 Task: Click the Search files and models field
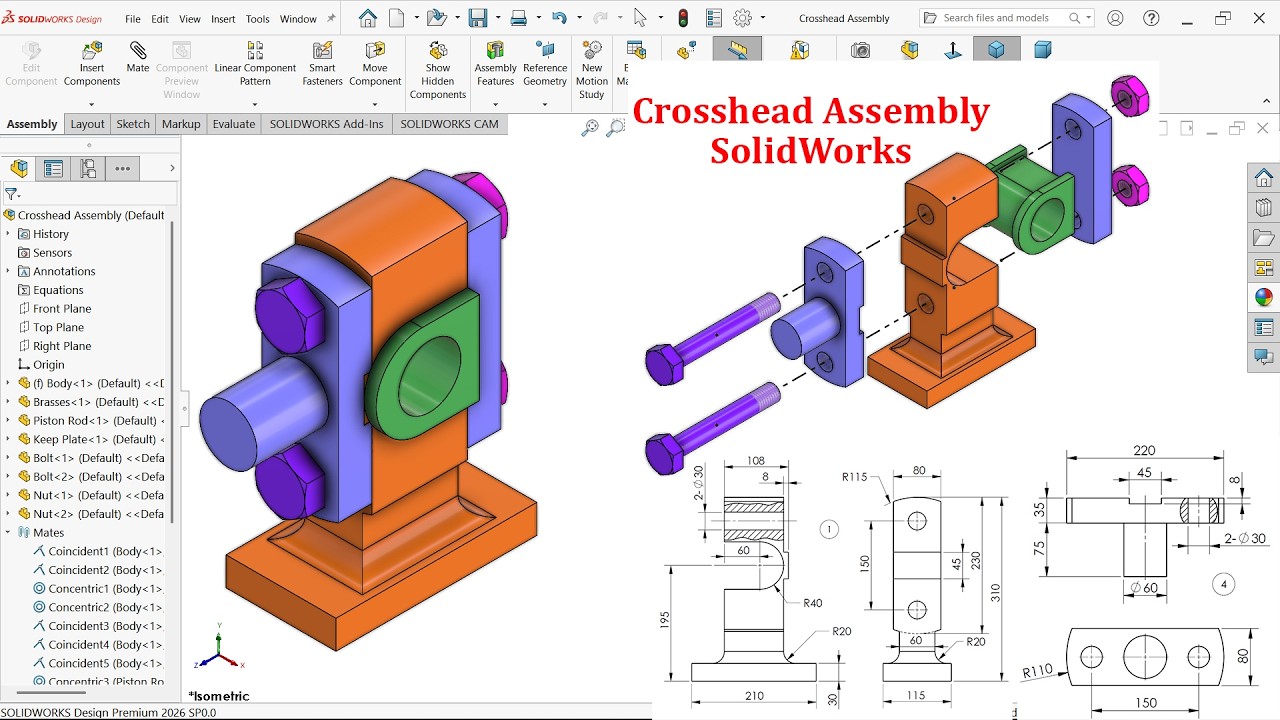[1007, 18]
